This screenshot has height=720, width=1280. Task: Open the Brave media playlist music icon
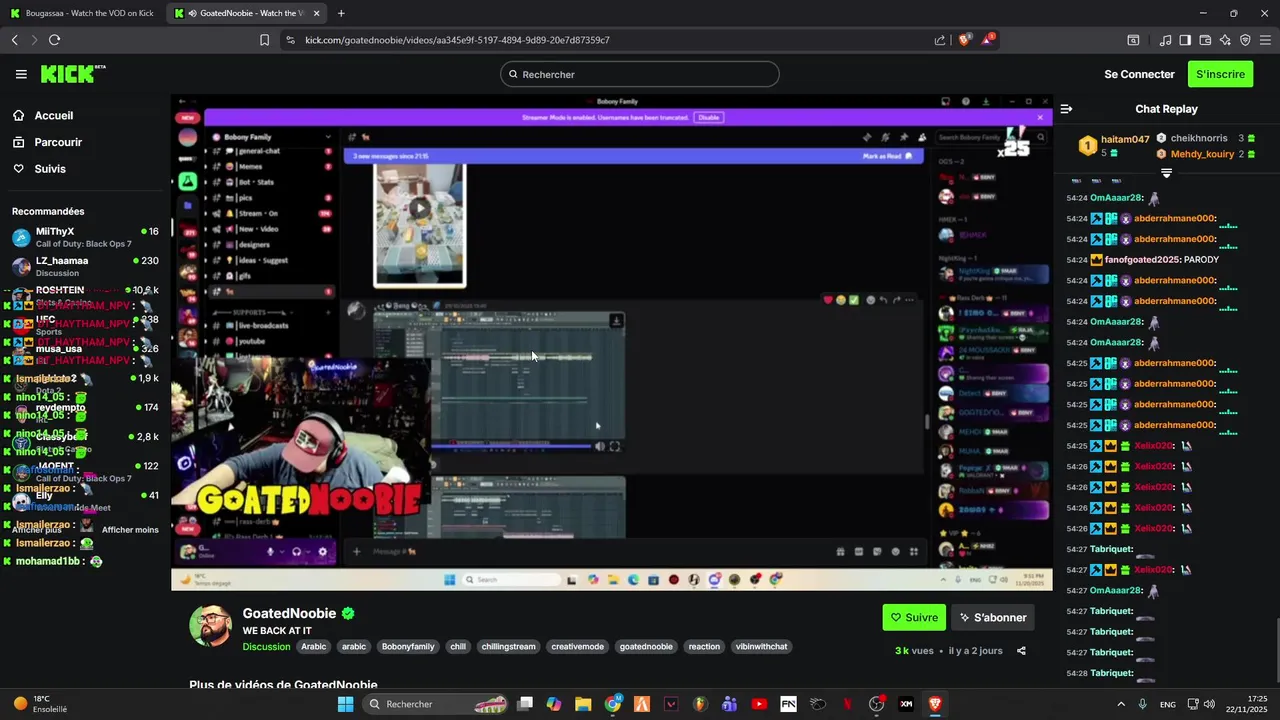click(x=1165, y=40)
